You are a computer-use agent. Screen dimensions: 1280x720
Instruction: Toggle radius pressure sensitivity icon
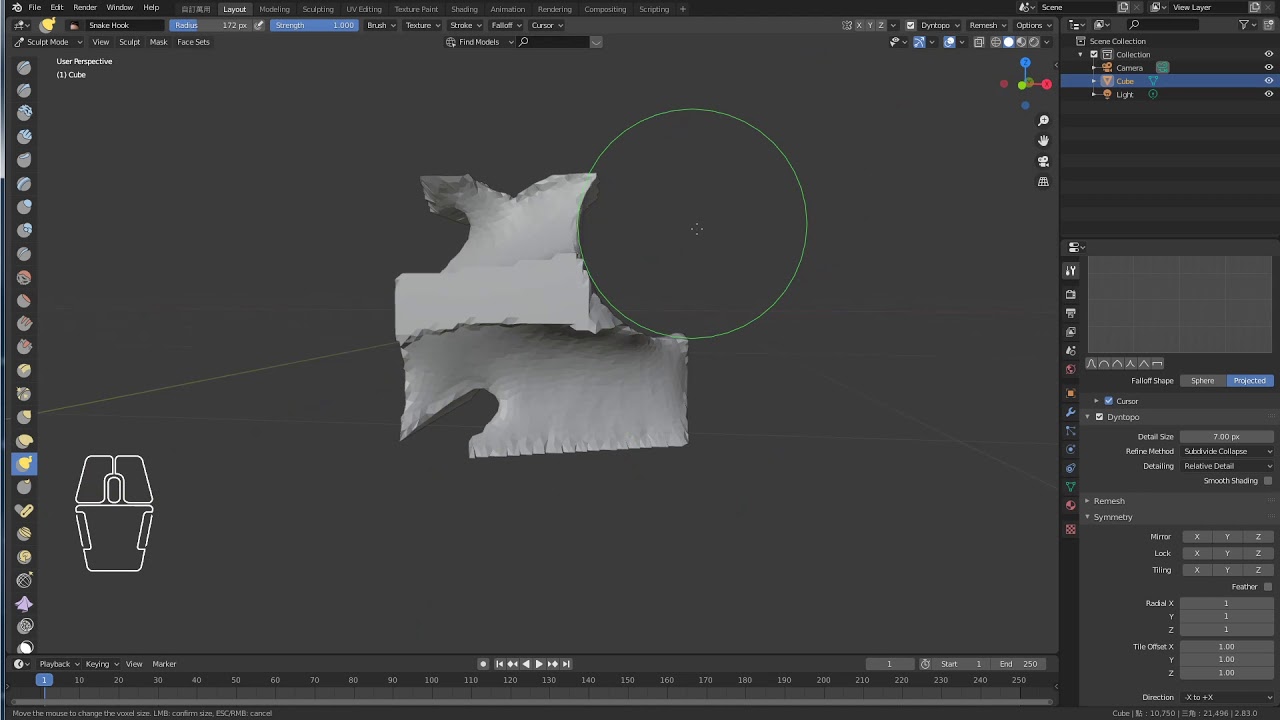point(259,25)
